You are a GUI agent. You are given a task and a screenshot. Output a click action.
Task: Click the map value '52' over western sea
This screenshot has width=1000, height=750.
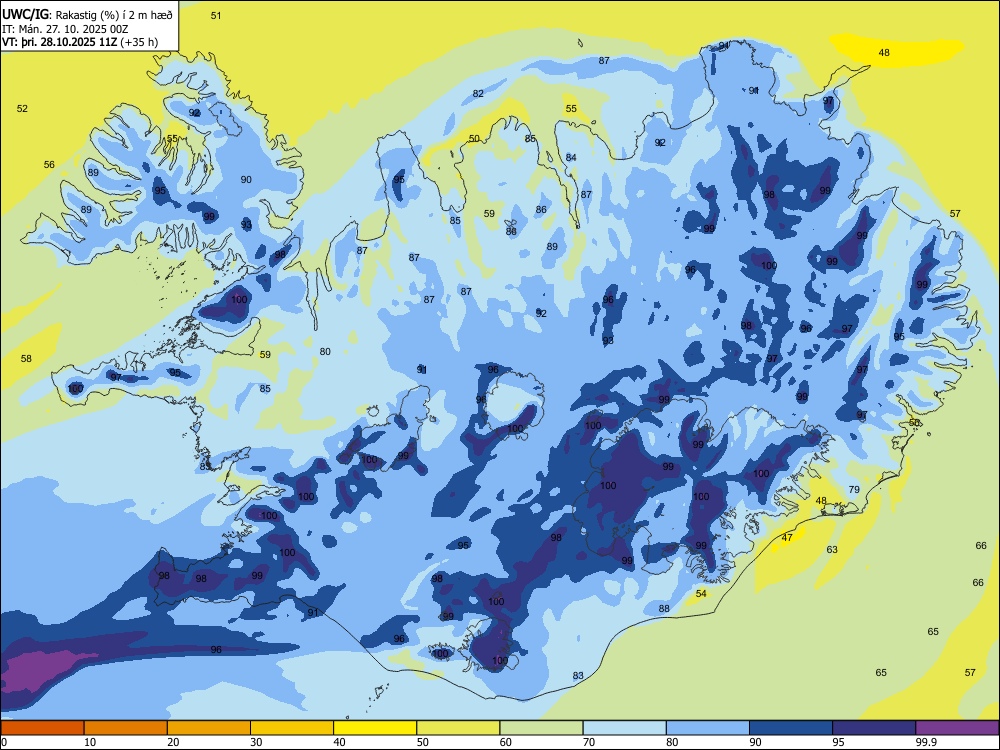22,108
